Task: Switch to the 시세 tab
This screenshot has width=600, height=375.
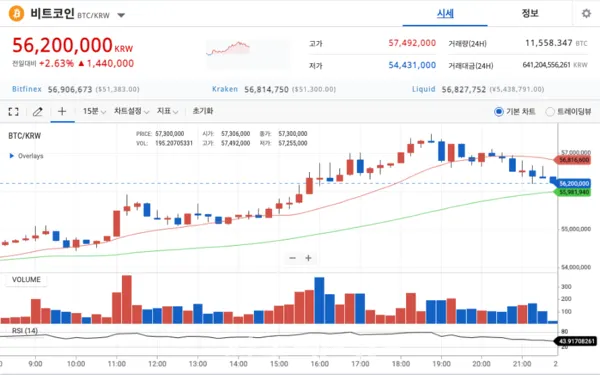Action: point(445,14)
